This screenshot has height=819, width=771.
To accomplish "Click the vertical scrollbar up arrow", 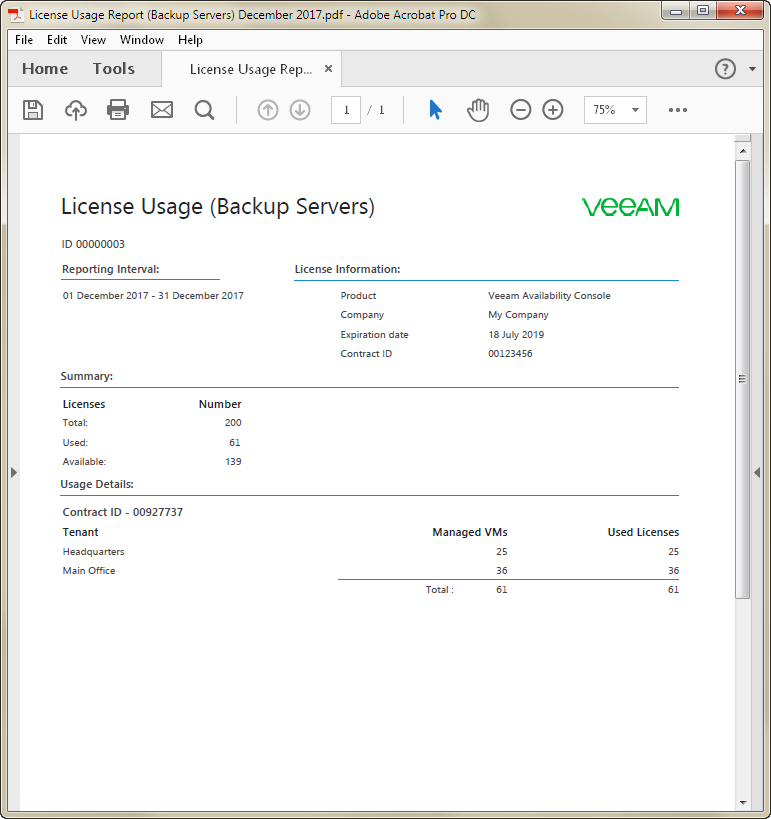I will (x=743, y=151).
